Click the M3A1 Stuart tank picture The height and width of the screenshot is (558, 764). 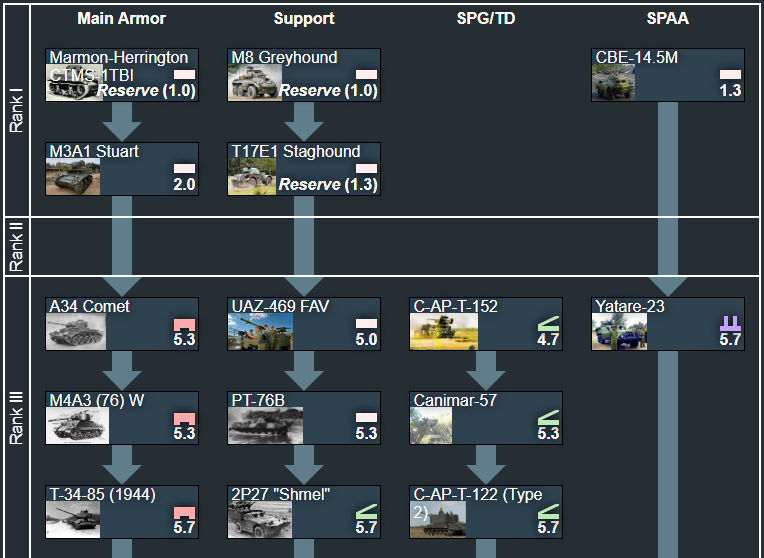pos(73,176)
